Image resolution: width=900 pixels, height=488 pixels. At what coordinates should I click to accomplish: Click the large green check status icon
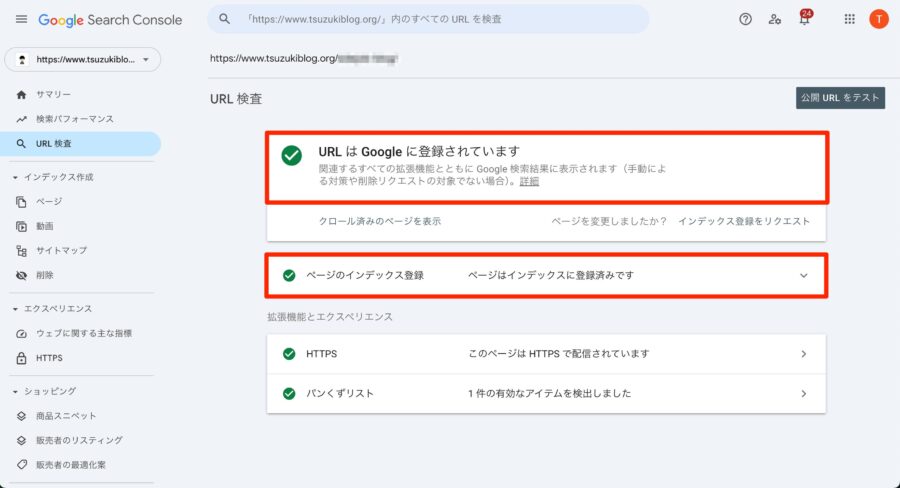point(292,156)
